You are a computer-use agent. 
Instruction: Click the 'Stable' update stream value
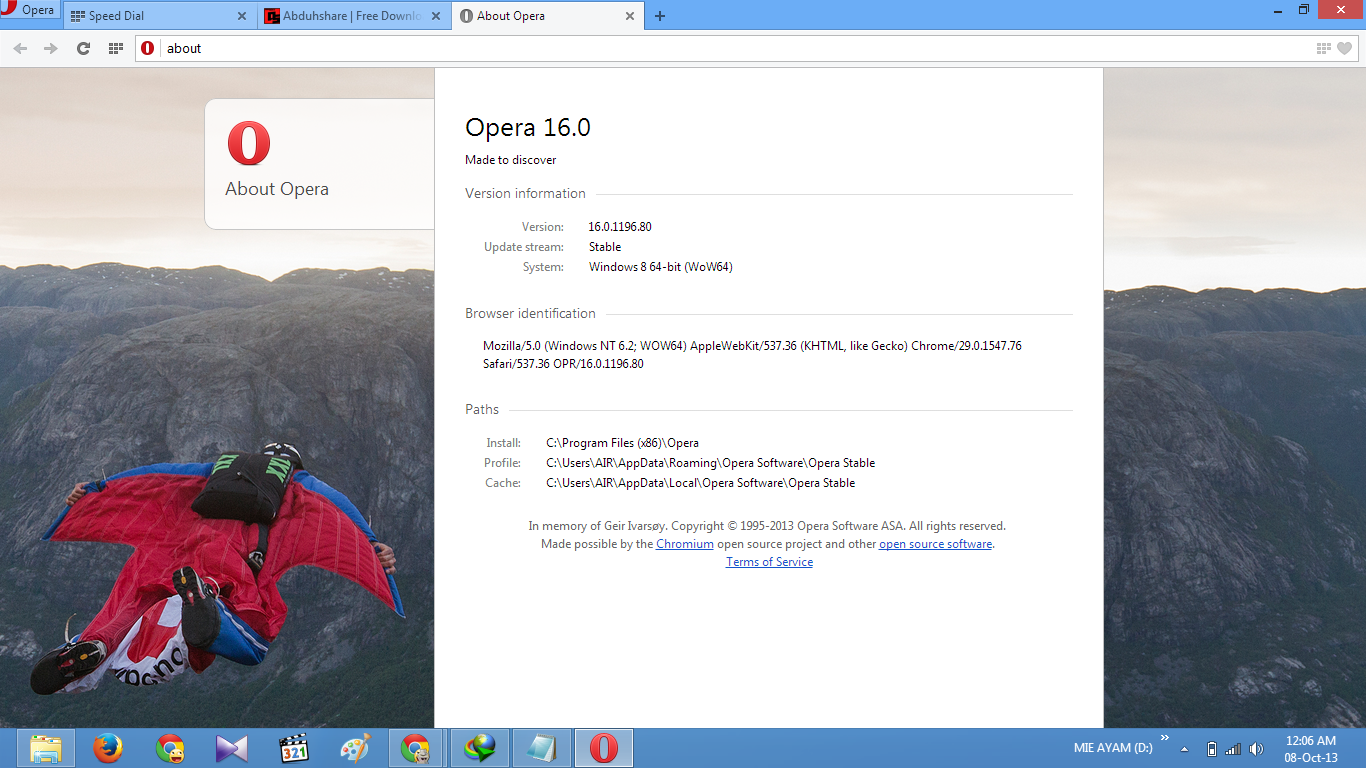click(x=605, y=247)
